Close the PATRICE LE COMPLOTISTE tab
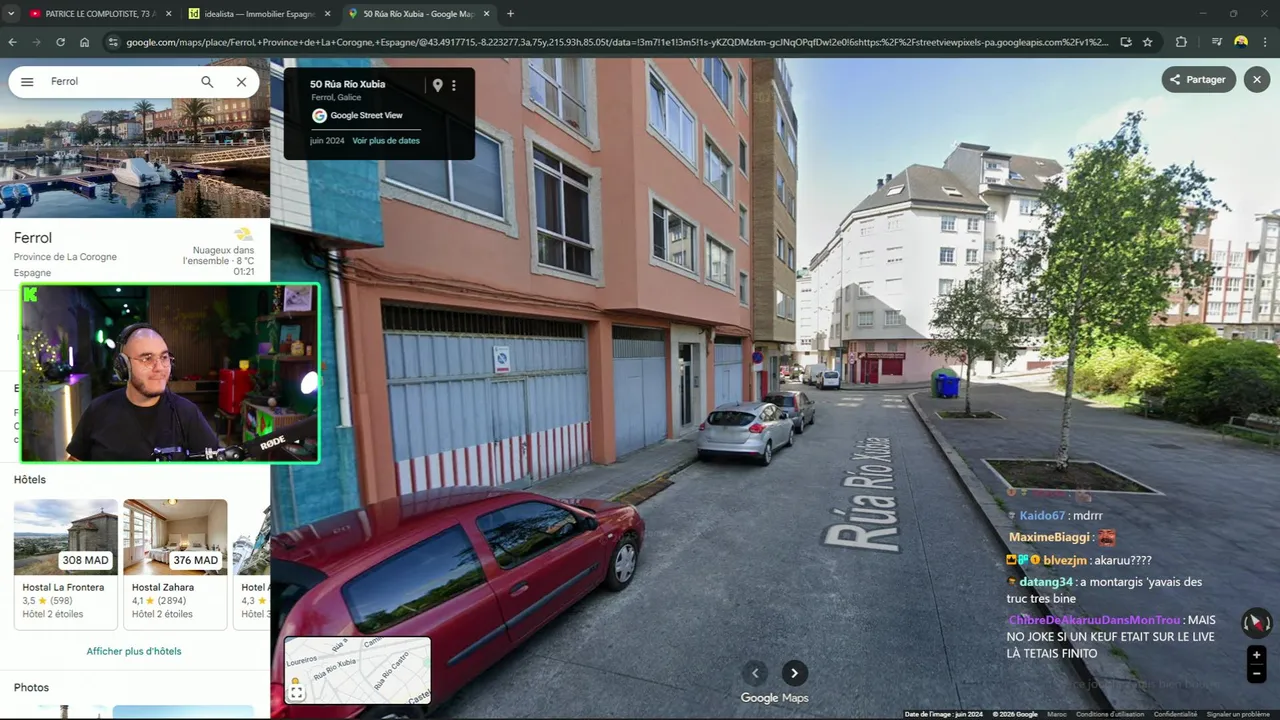Viewport: 1280px width, 720px height. 167,14
